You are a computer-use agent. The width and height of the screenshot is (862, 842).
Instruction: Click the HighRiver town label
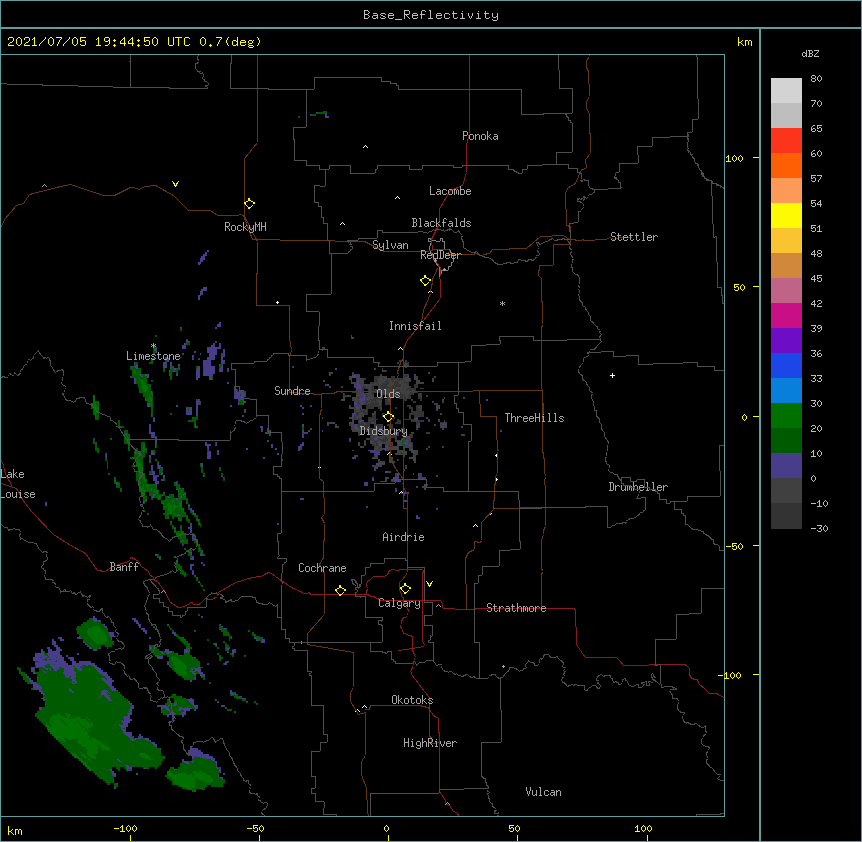pyautogui.click(x=430, y=743)
